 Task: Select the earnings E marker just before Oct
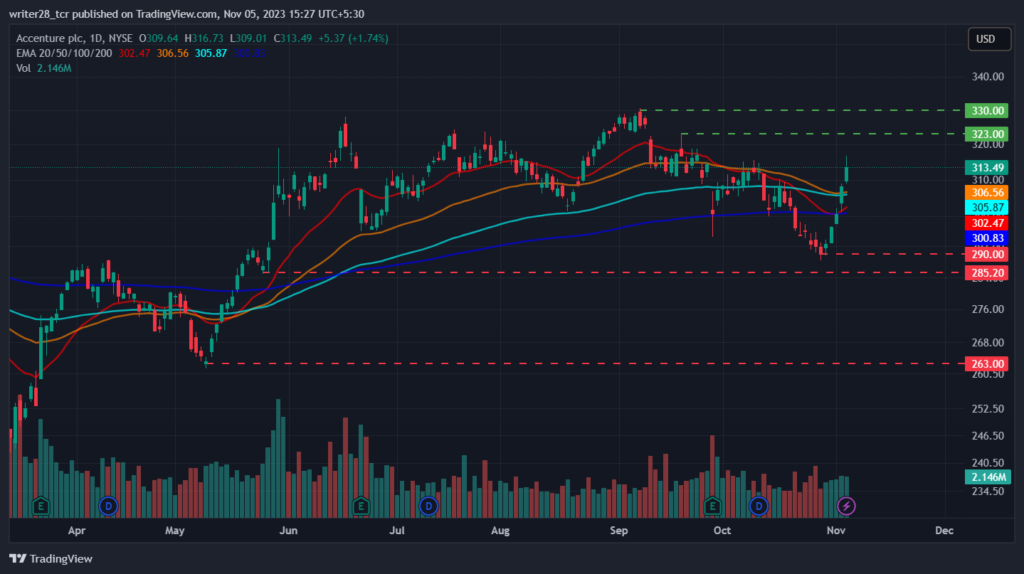point(712,506)
